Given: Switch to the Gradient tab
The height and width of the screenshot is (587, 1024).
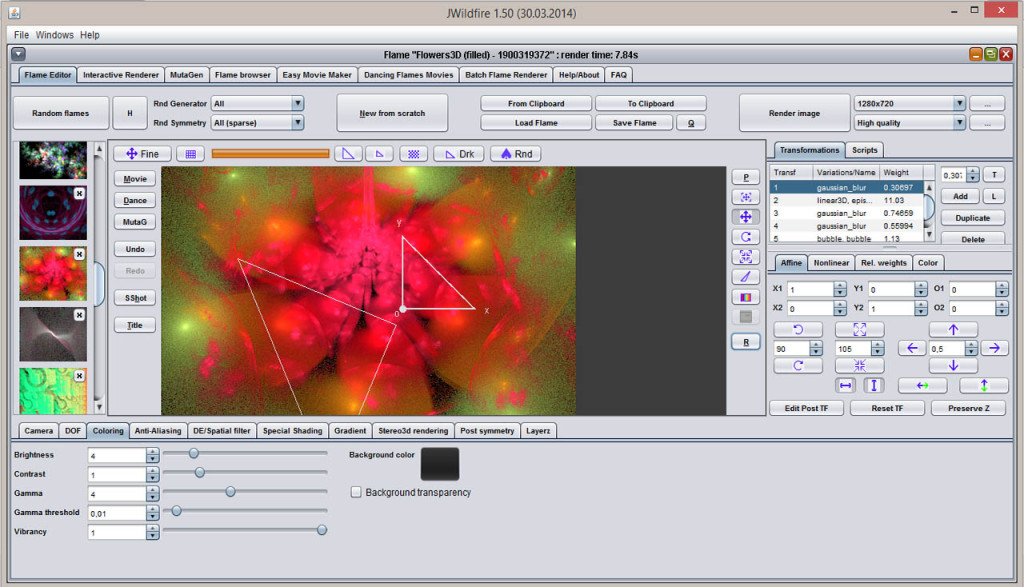Looking at the screenshot, I should 350,431.
